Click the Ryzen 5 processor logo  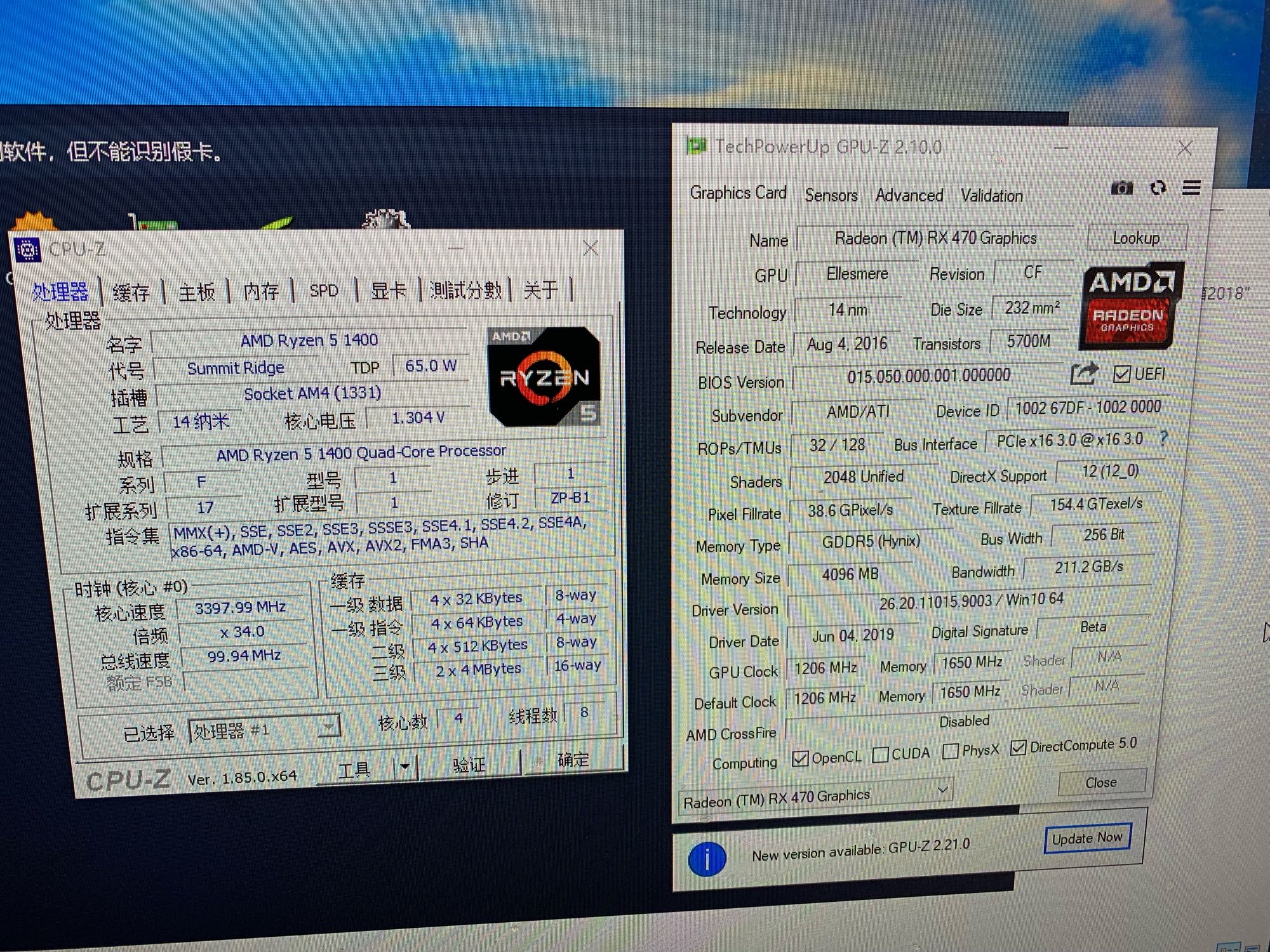[544, 376]
